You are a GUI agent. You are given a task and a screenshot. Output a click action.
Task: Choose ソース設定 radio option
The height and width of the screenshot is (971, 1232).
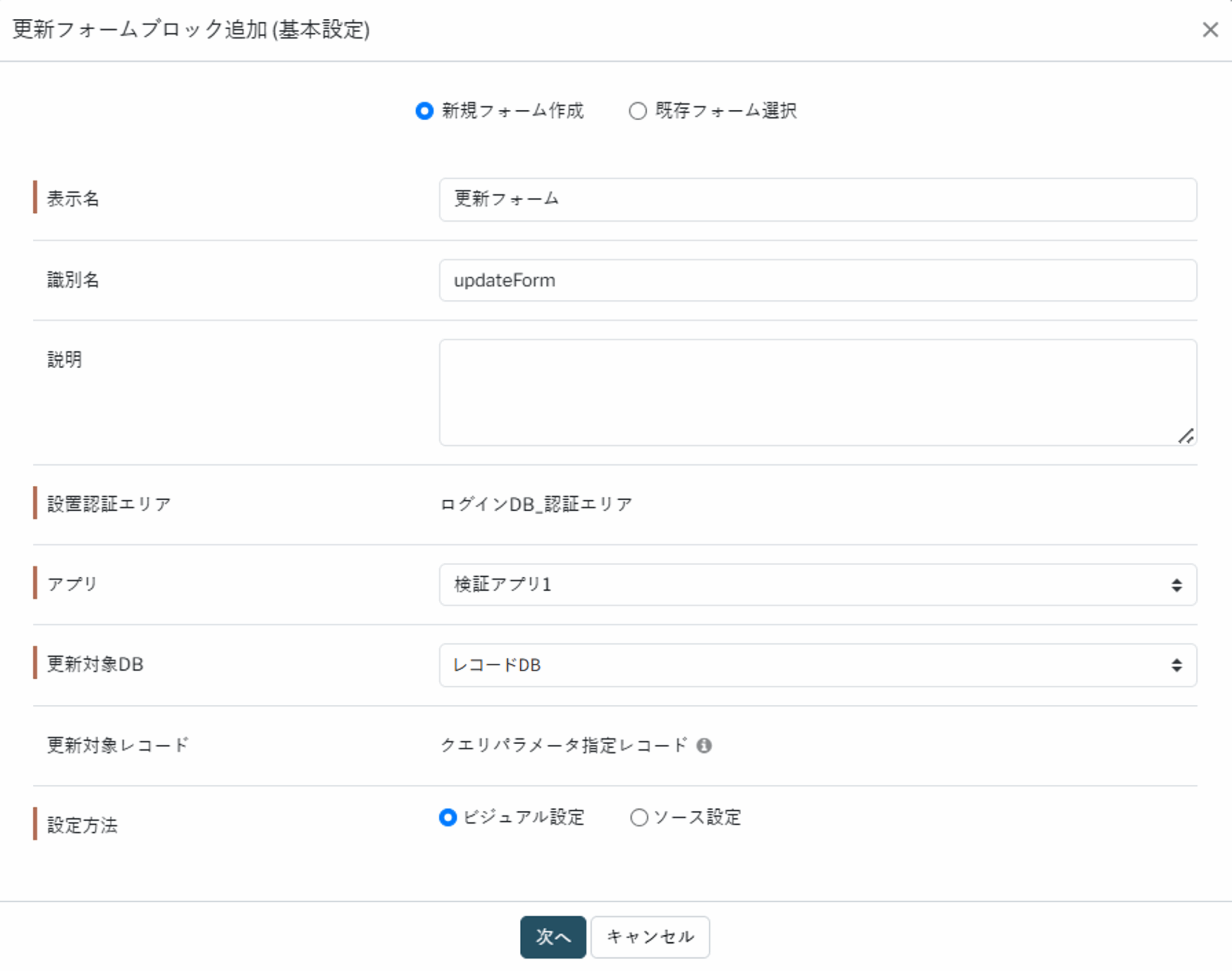639,817
